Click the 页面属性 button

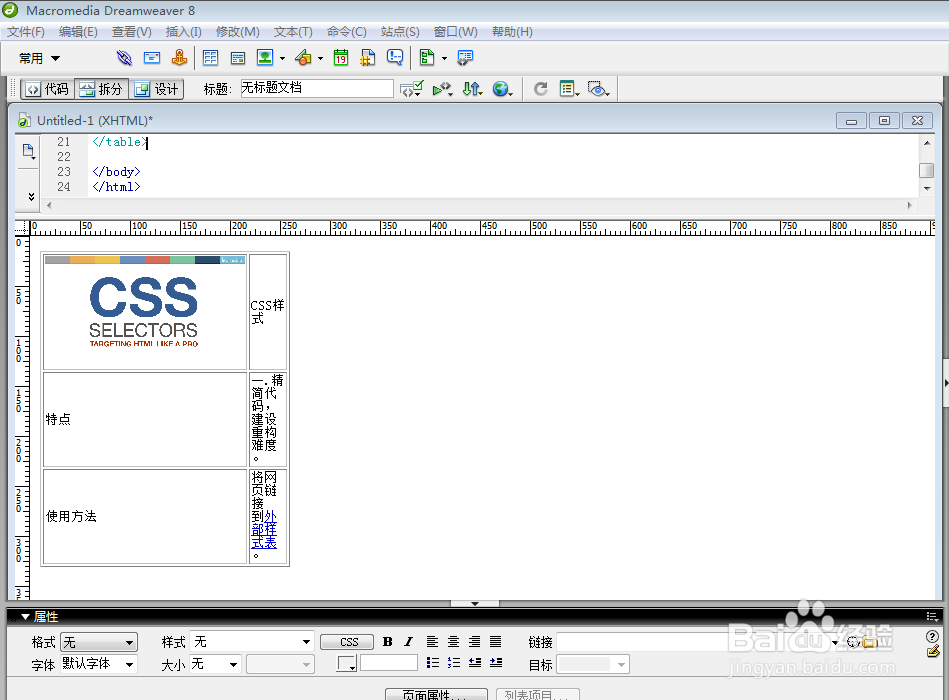436,694
